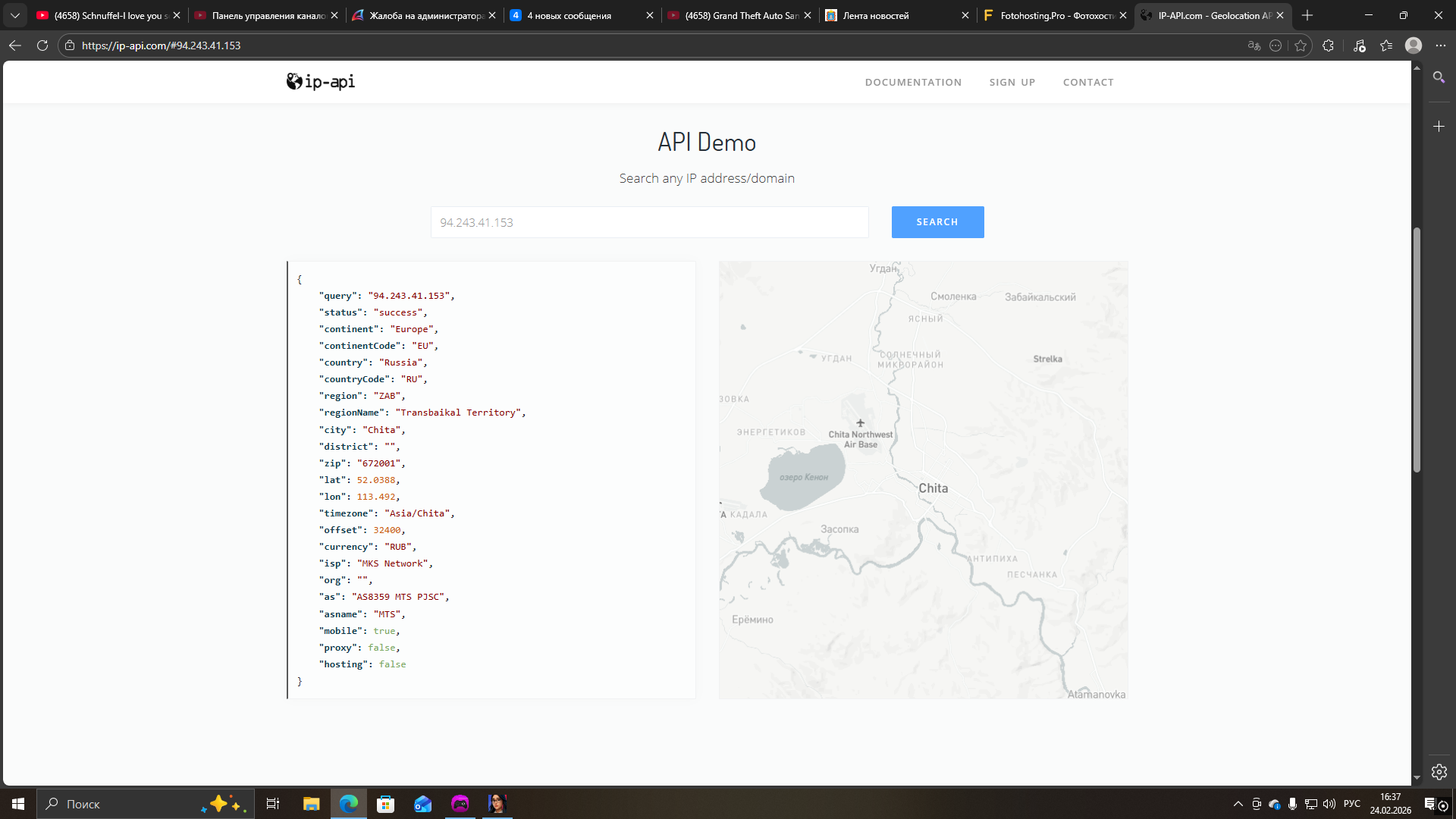Click translate page icon in address bar

point(1254,45)
